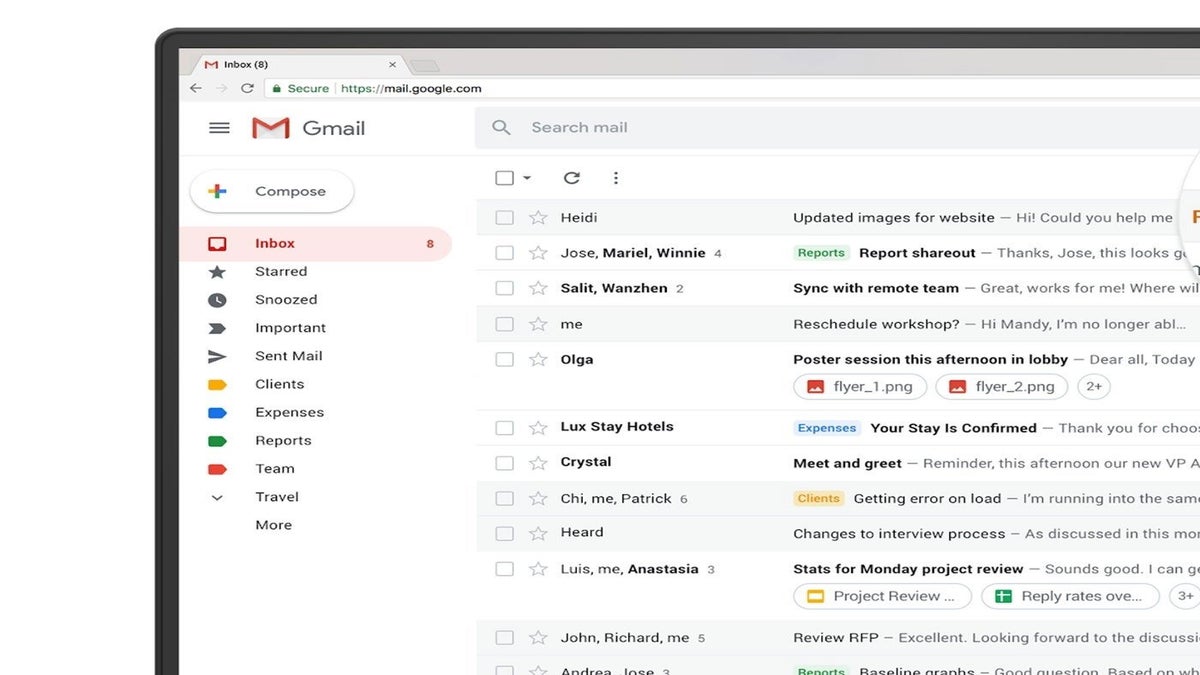Check the checkbox for Olga's email
1200x675 pixels.
tap(505, 360)
